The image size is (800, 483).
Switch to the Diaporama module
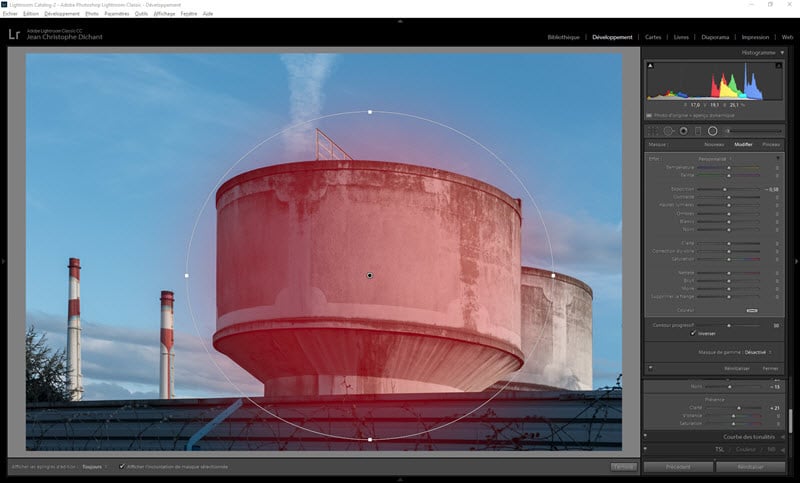tap(715, 37)
